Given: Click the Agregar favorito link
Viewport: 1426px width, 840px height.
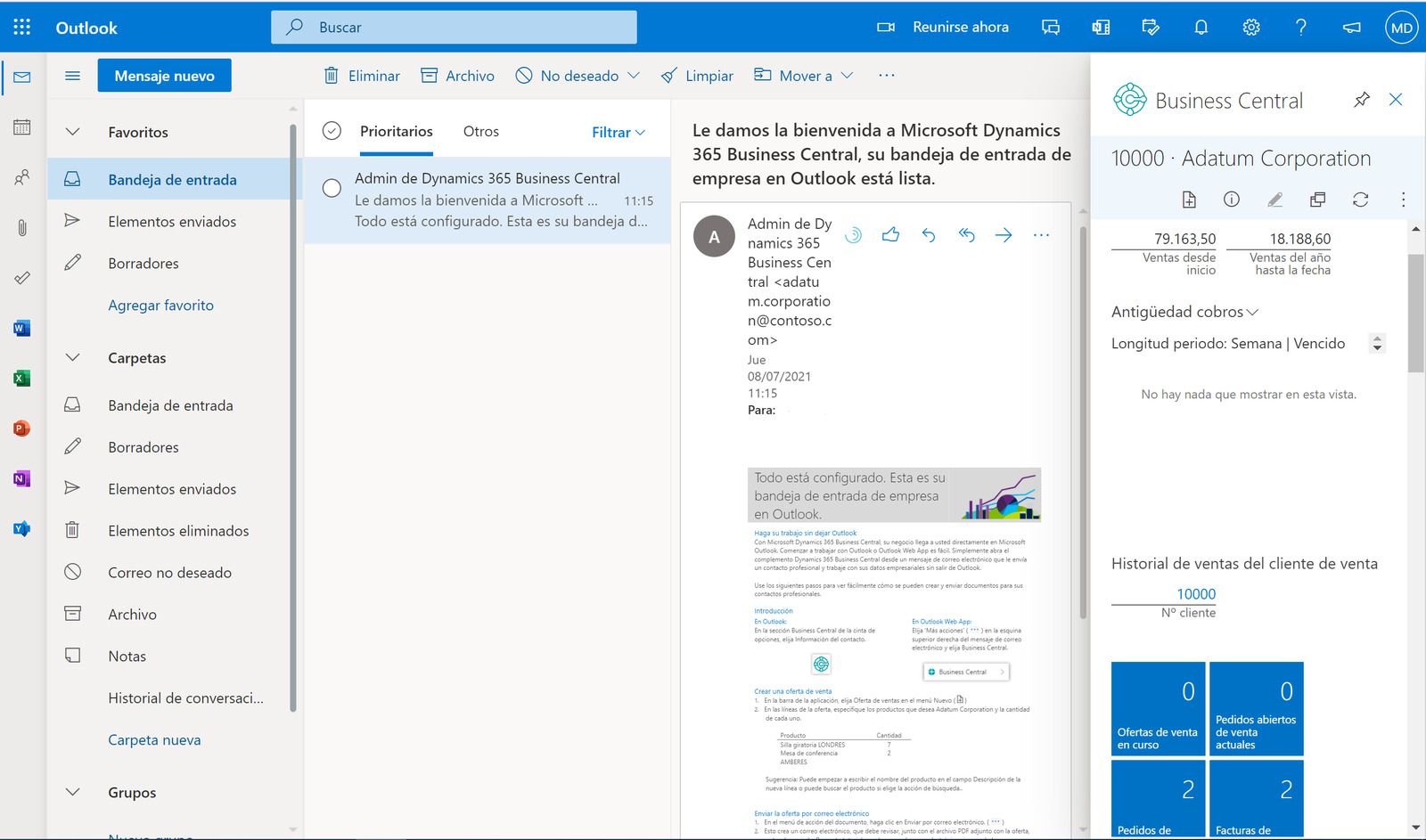Looking at the screenshot, I should (x=161, y=305).
